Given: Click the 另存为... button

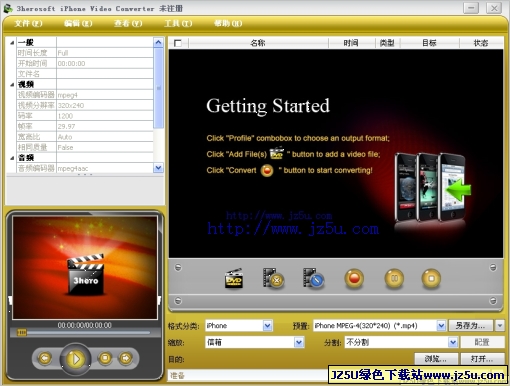Looking at the screenshot, I should click(x=471, y=325).
